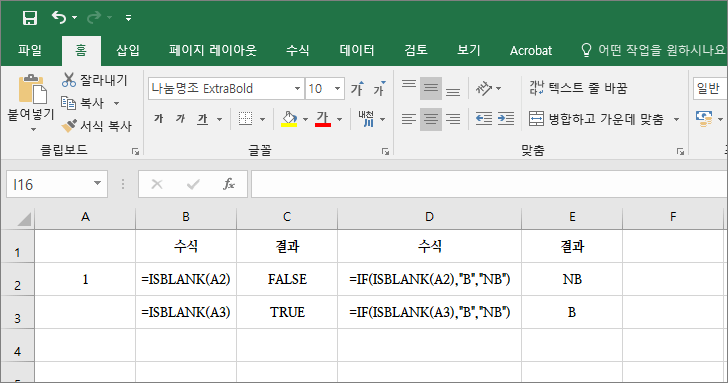
Task: Open the 검토 ribbon tab
Action: point(416,50)
